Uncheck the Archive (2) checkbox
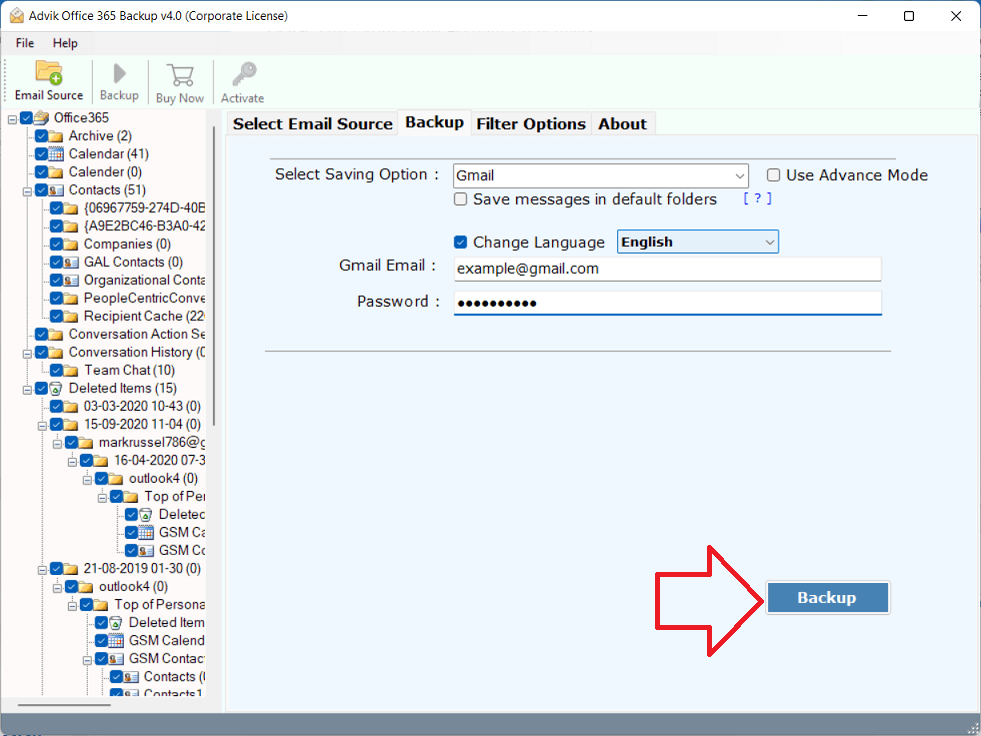Screen dimensions: 981x736 point(41,136)
